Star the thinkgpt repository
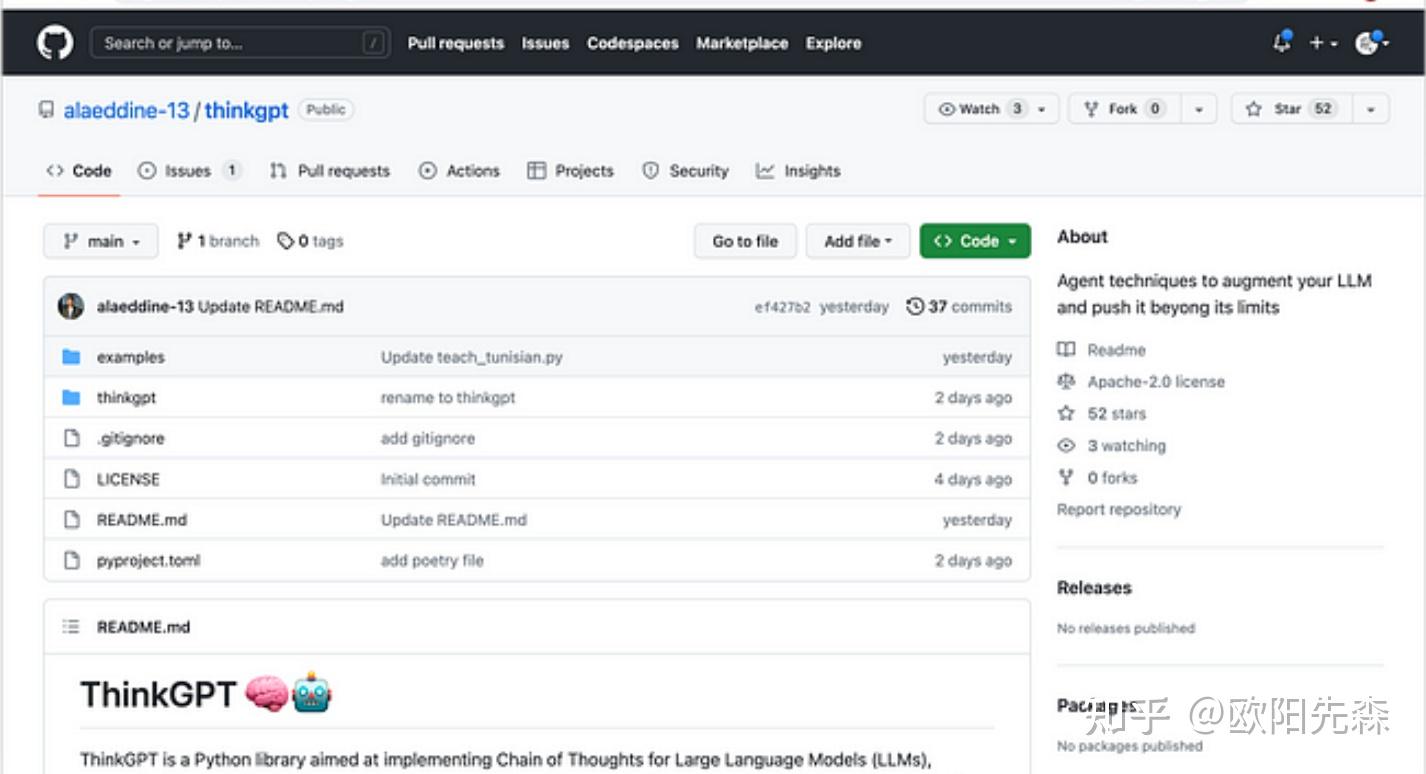 (x=1291, y=109)
